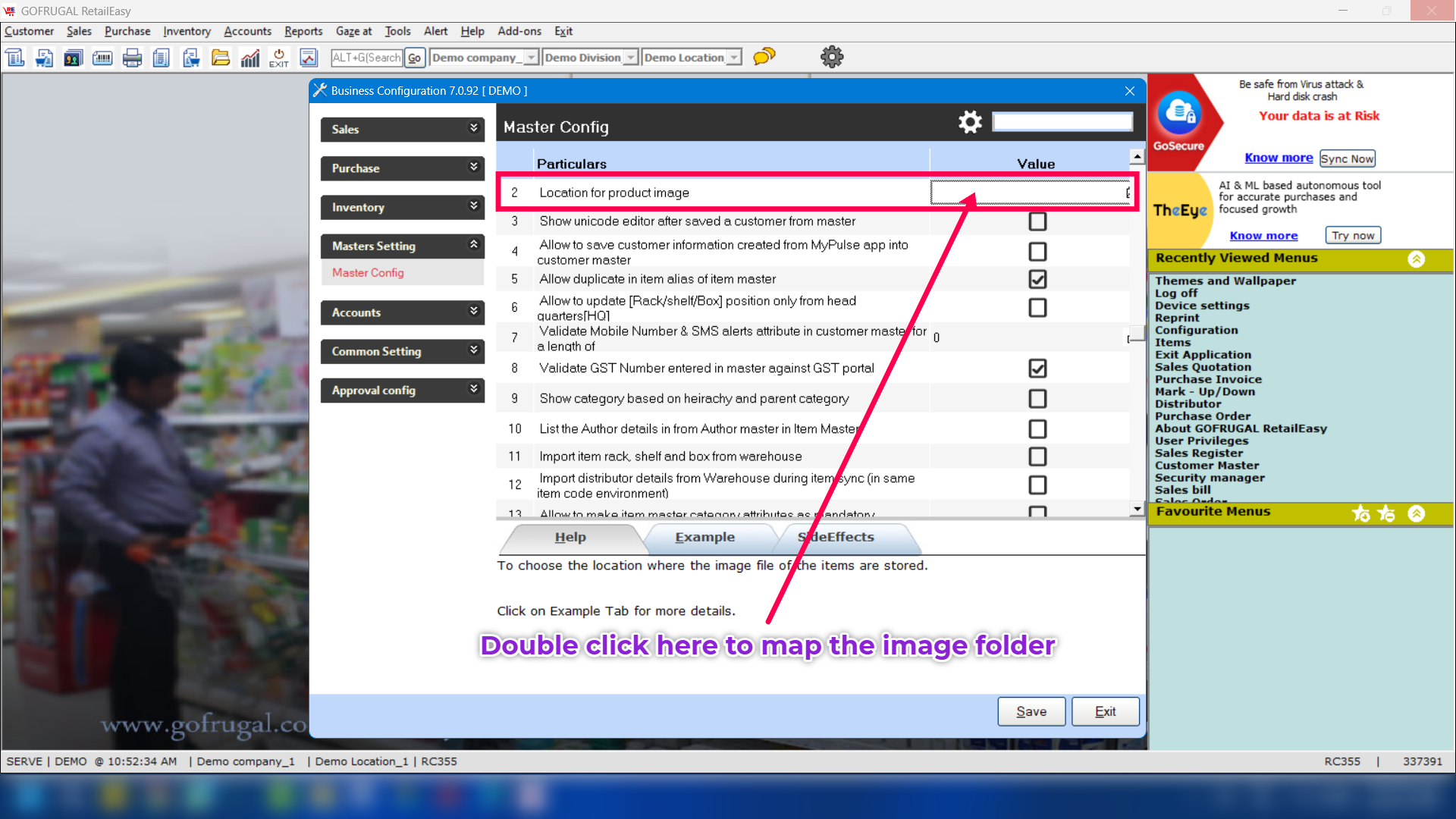Toggle Validate GST Number checkbox
This screenshot has width=1456, height=819.
point(1037,369)
